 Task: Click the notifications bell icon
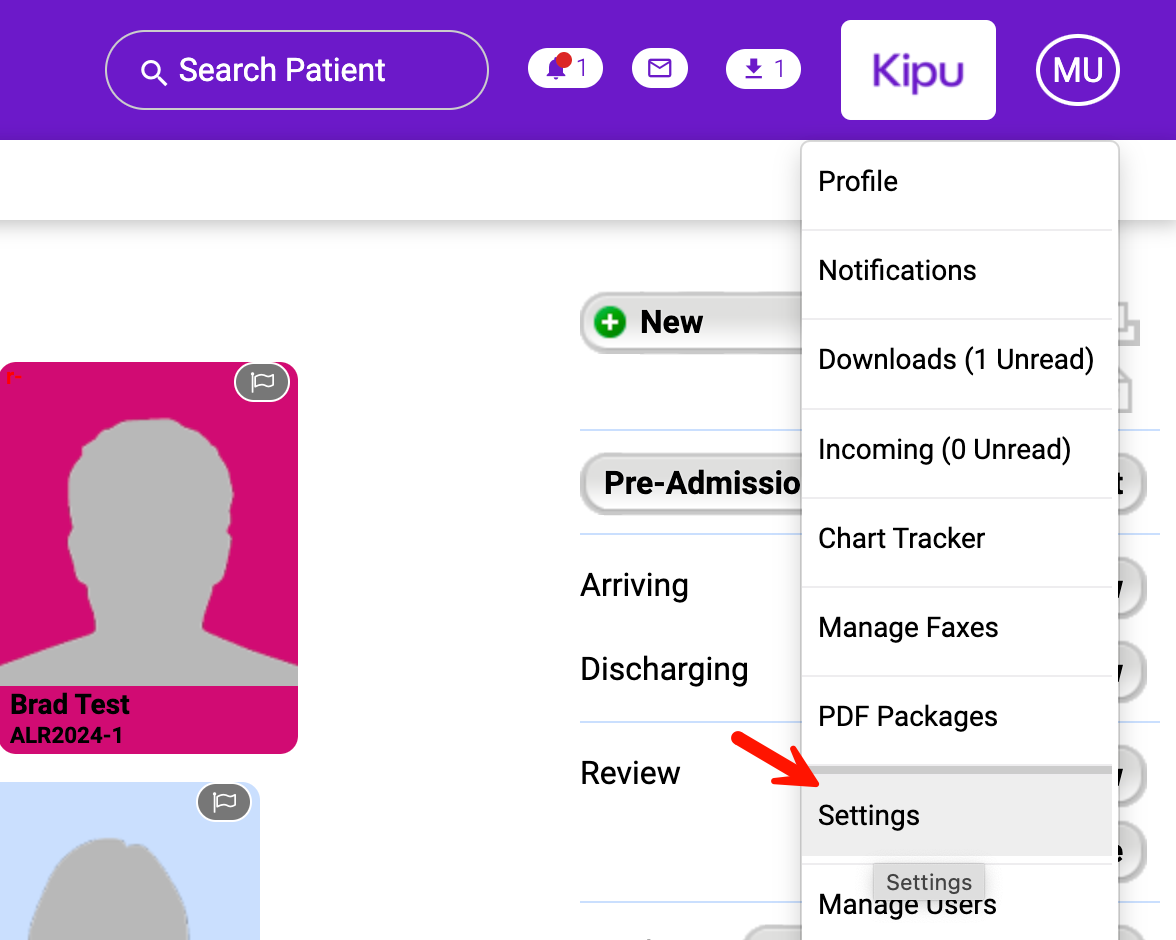[557, 69]
